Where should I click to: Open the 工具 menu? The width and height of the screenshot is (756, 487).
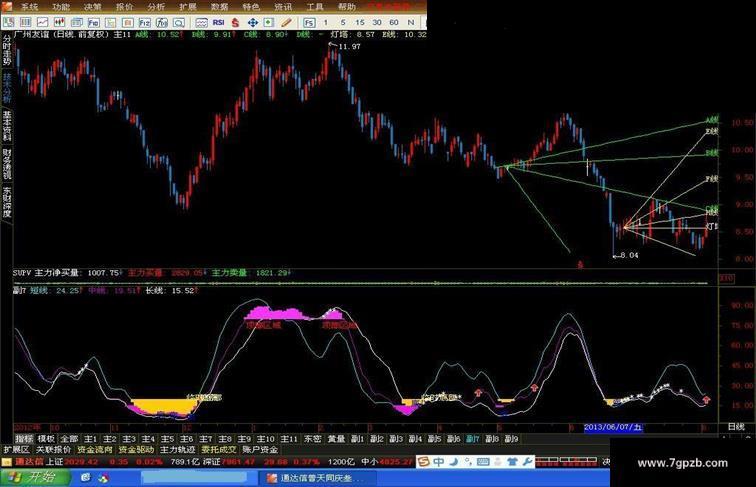(x=315, y=7)
